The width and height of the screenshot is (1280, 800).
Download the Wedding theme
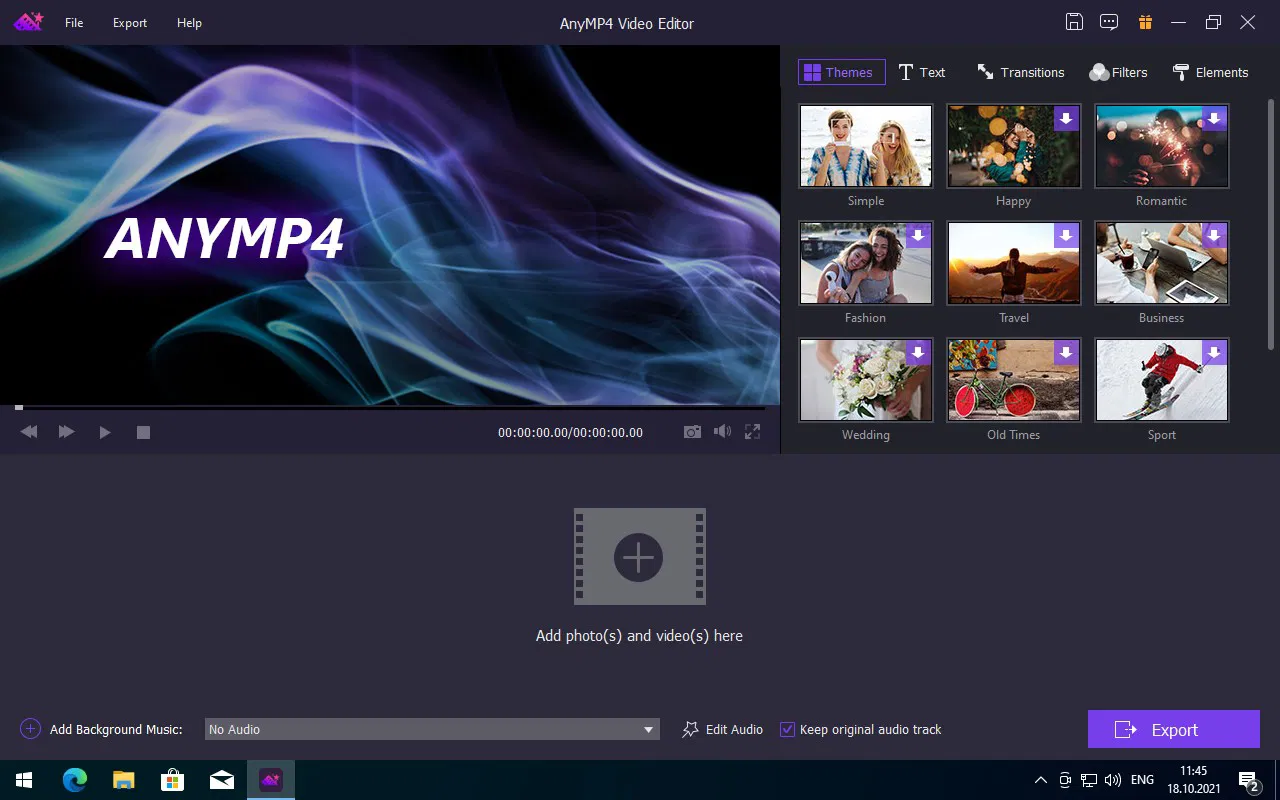coord(918,352)
